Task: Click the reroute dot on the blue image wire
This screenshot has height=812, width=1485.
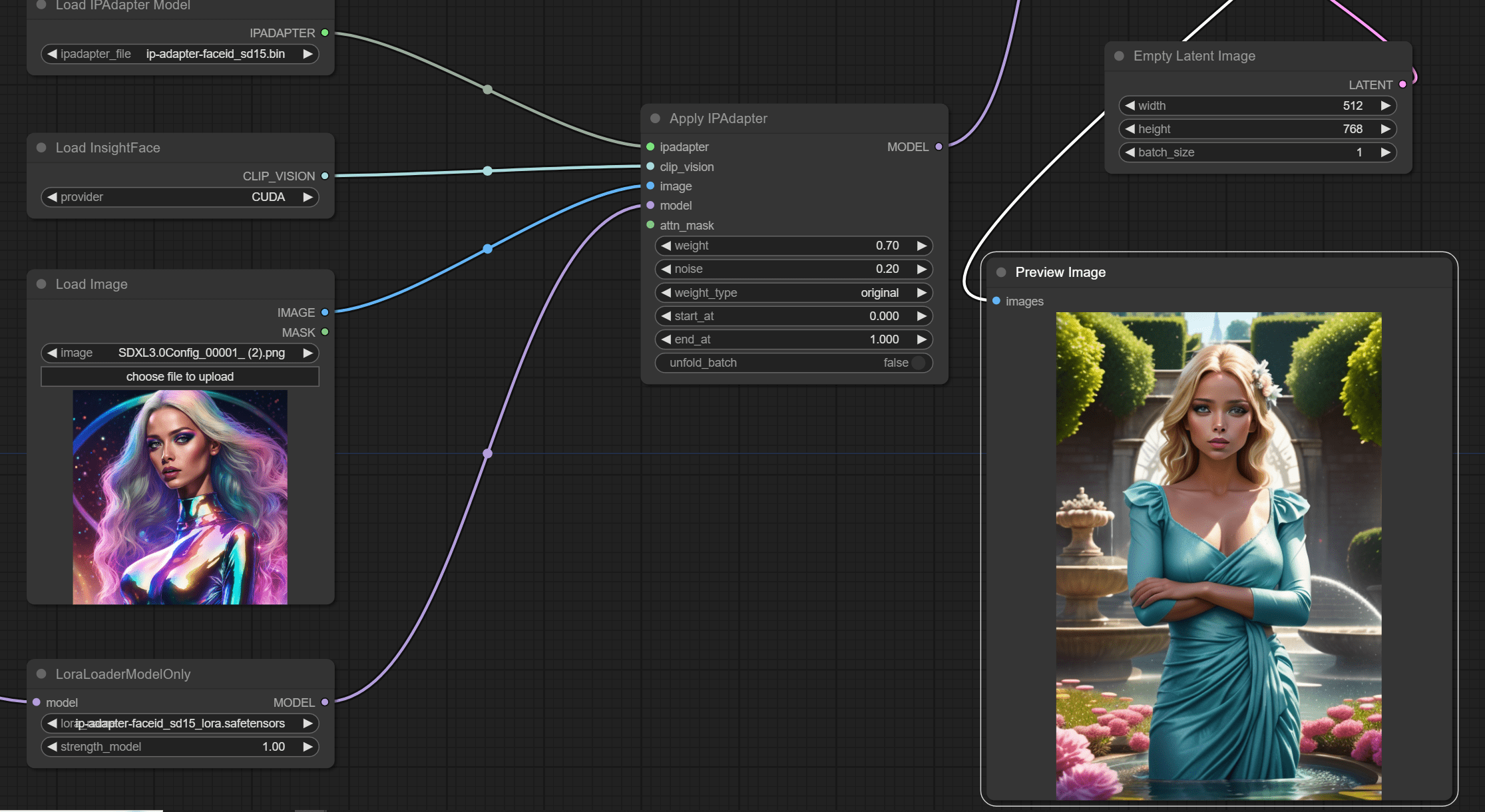Action: point(488,249)
